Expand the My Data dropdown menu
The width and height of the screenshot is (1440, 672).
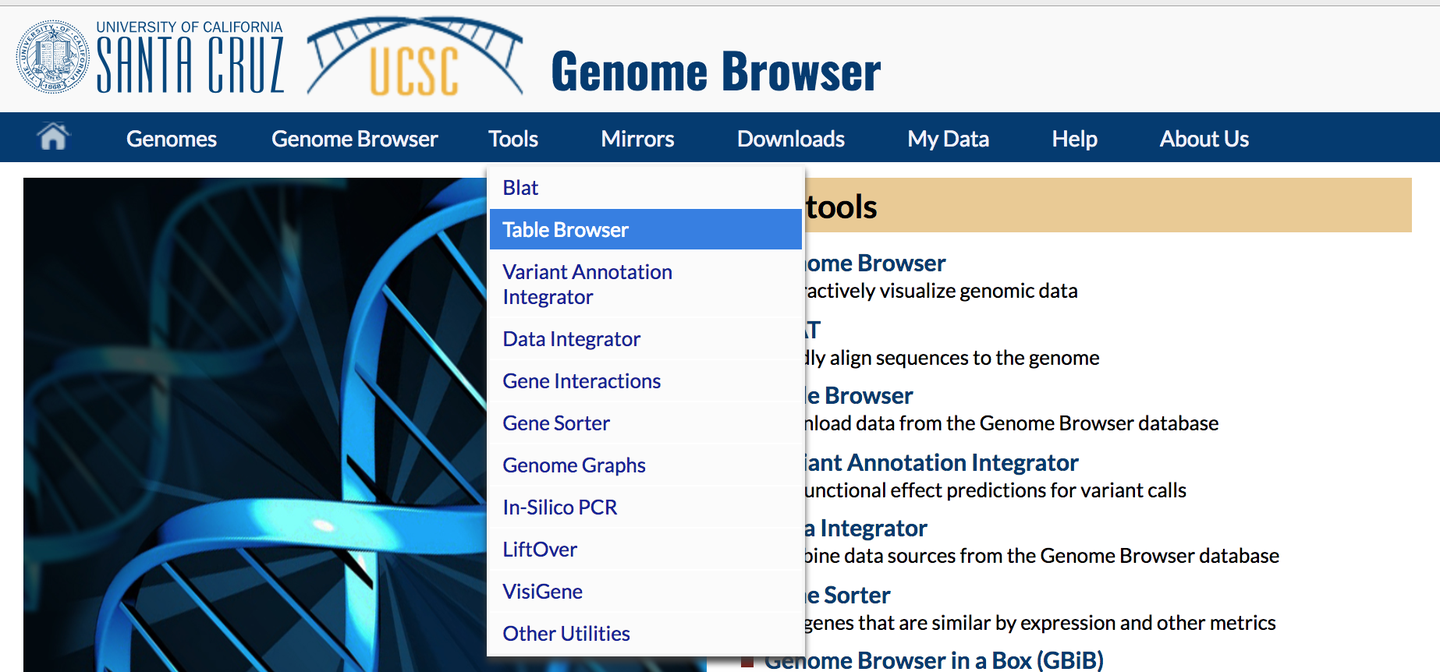pyautogui.click(x=947, y=139)
